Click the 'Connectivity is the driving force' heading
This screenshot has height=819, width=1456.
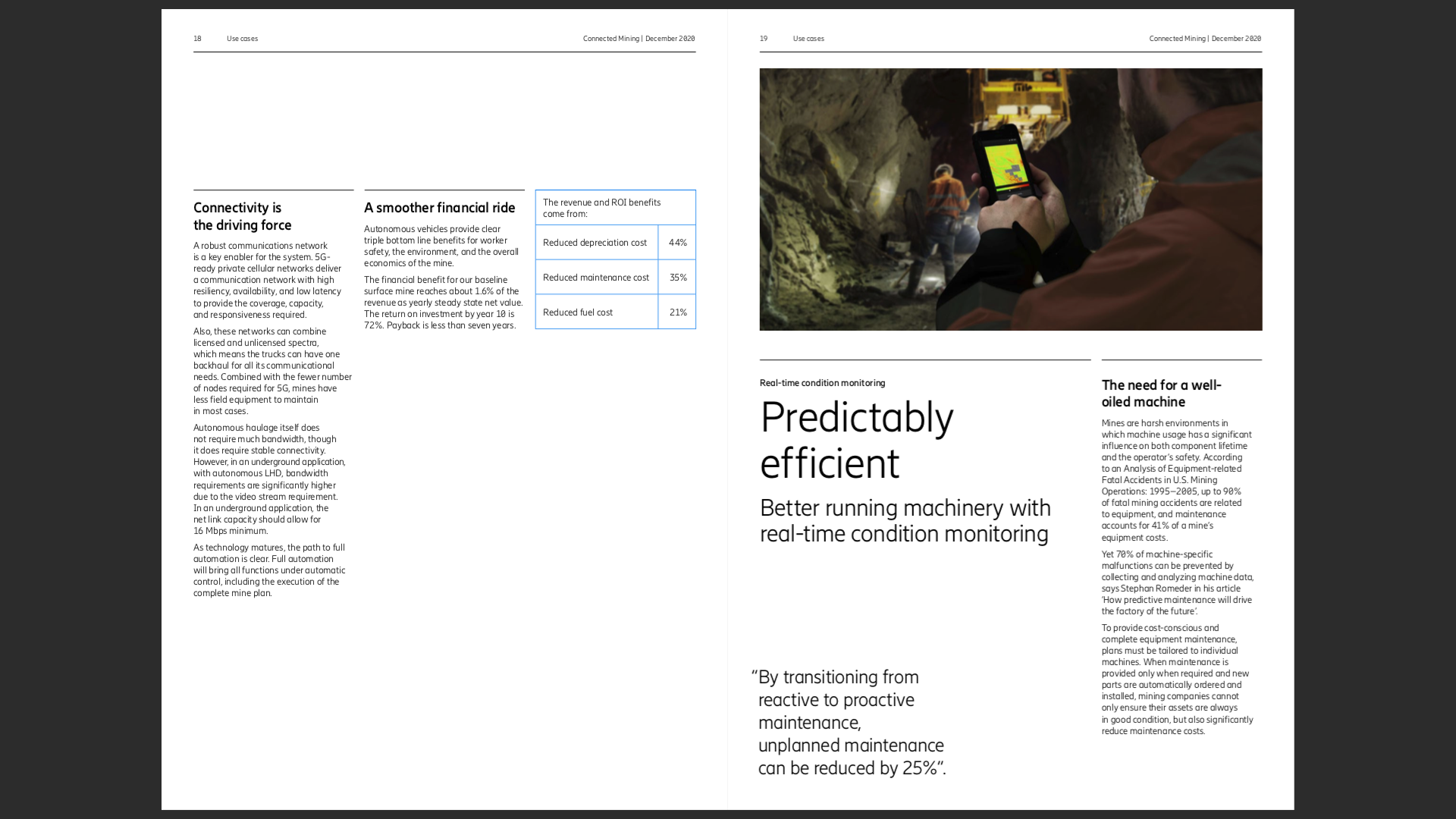click(x=243, y=216)
